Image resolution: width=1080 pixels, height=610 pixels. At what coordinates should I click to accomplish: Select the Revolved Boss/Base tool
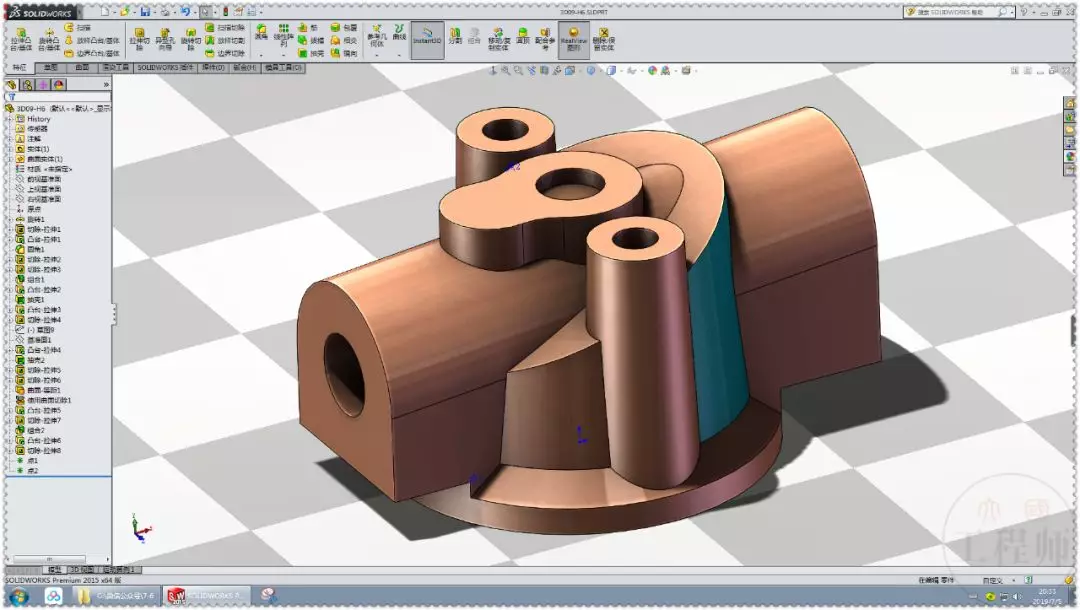tap(49, 39)
